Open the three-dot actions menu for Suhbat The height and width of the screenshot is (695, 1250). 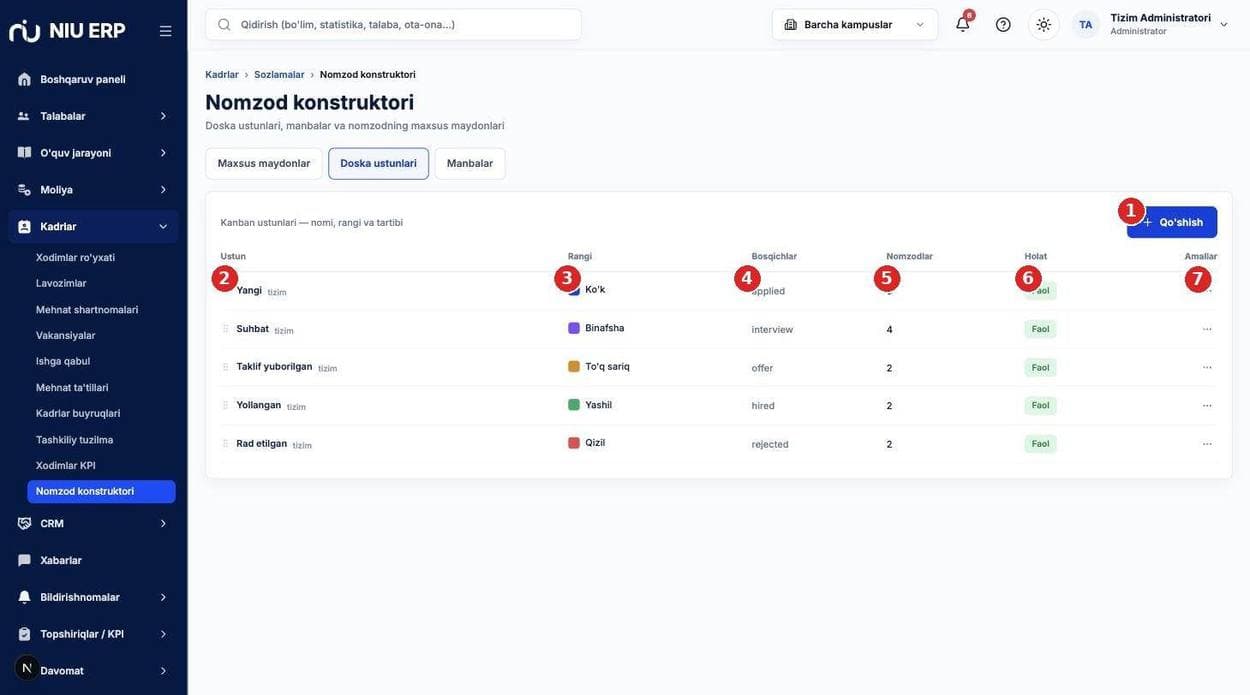(1207, 329)
